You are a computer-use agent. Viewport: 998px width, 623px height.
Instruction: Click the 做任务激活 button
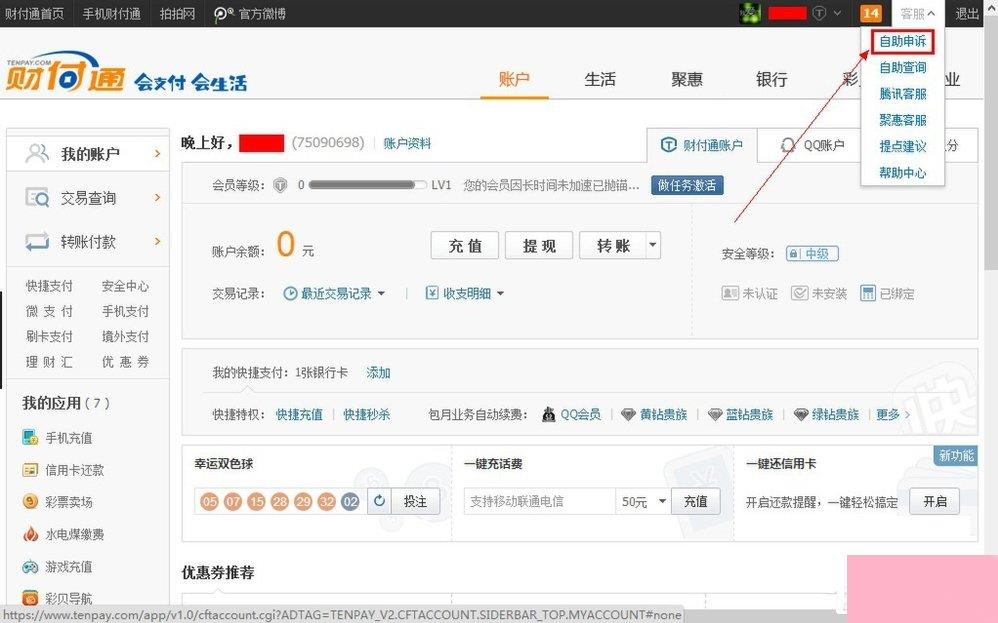[687, 185]
